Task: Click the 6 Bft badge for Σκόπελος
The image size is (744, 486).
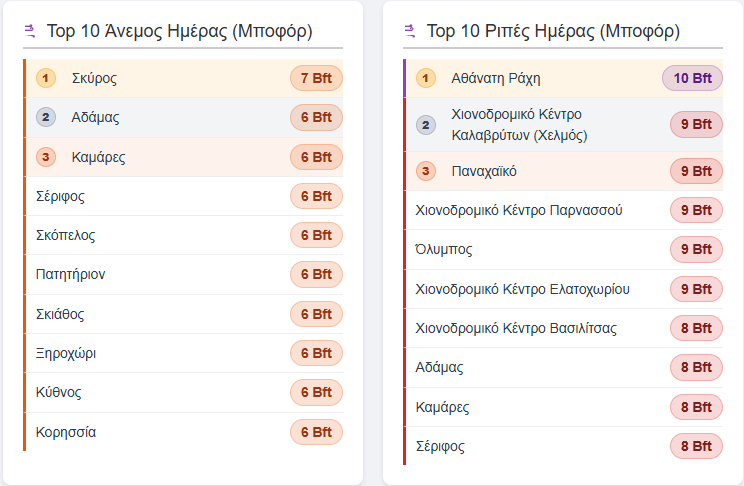Action: pyautogui.click(x=316, y=235)
